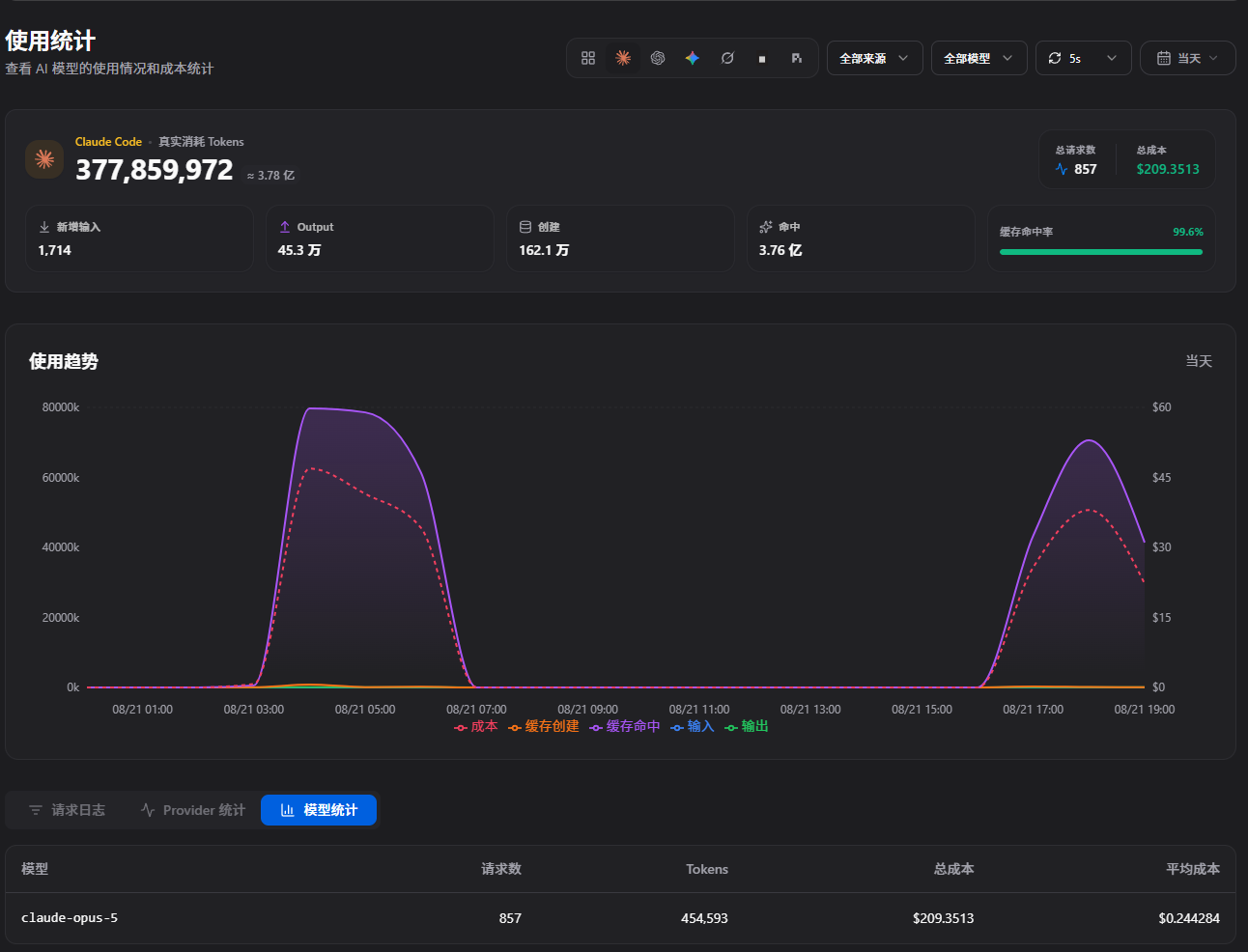Open the 全部模型 model dropdown

pos(979,58)
